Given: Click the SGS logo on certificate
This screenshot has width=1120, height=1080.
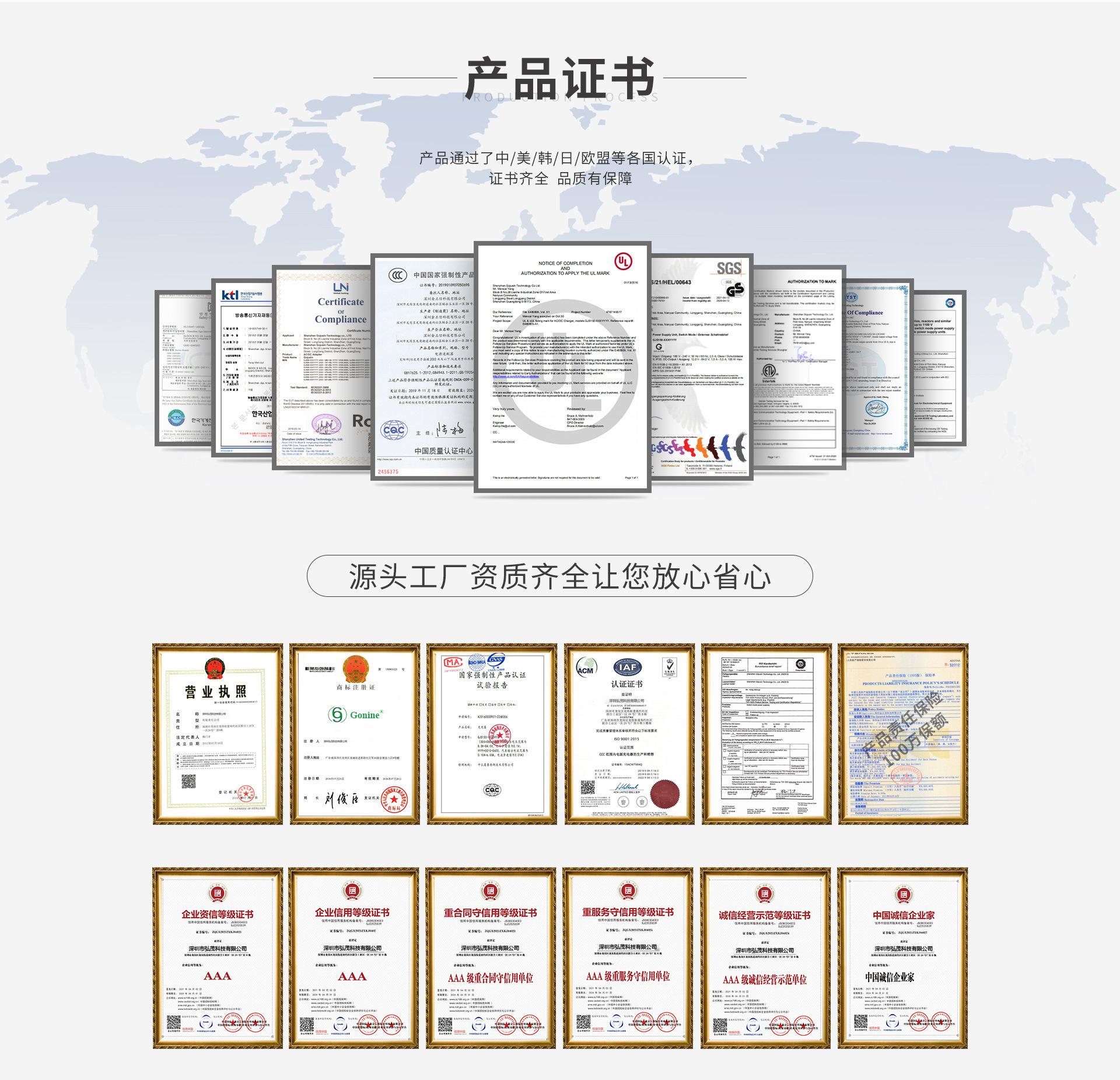Looking at the screenshot, I should tap(728, 268).
